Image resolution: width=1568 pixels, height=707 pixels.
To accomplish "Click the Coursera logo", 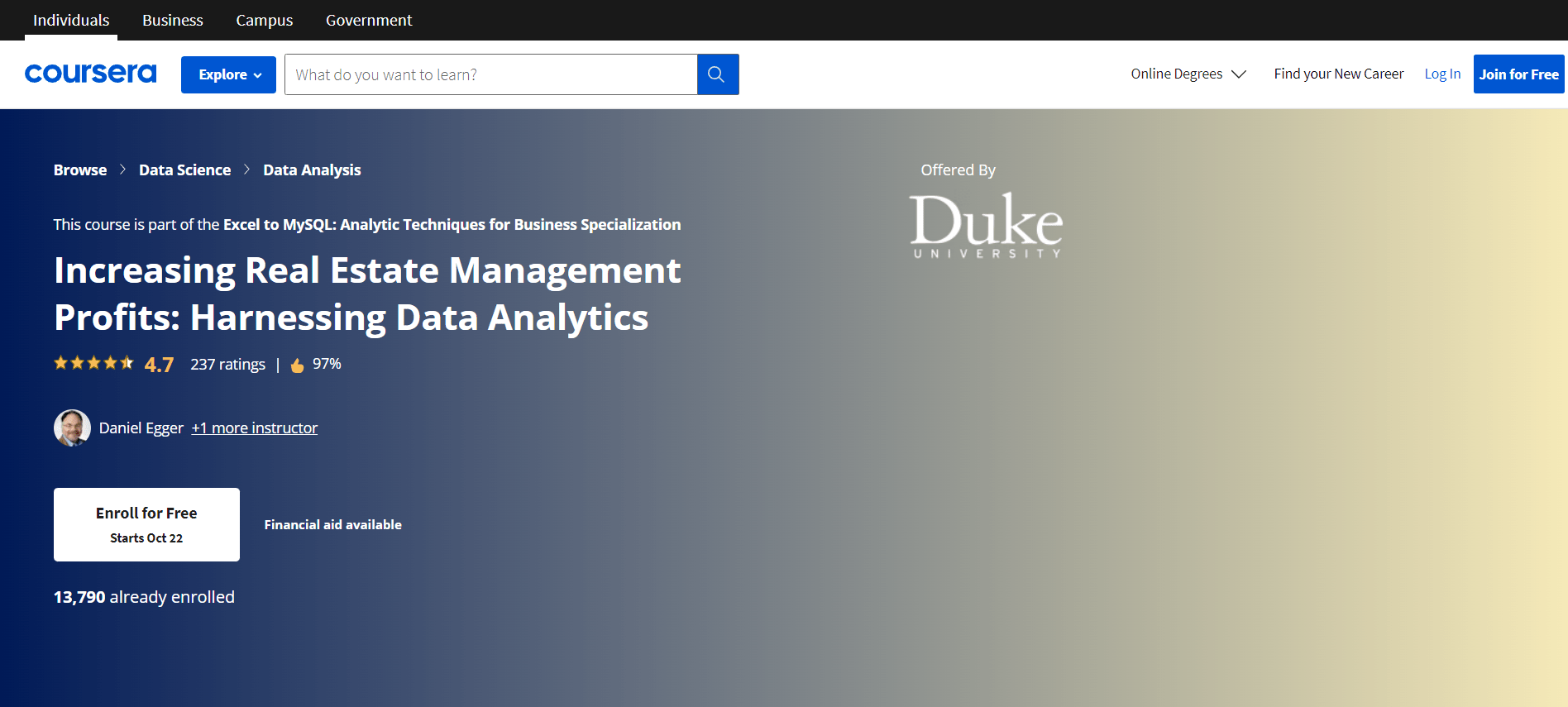I will (90, 74).
